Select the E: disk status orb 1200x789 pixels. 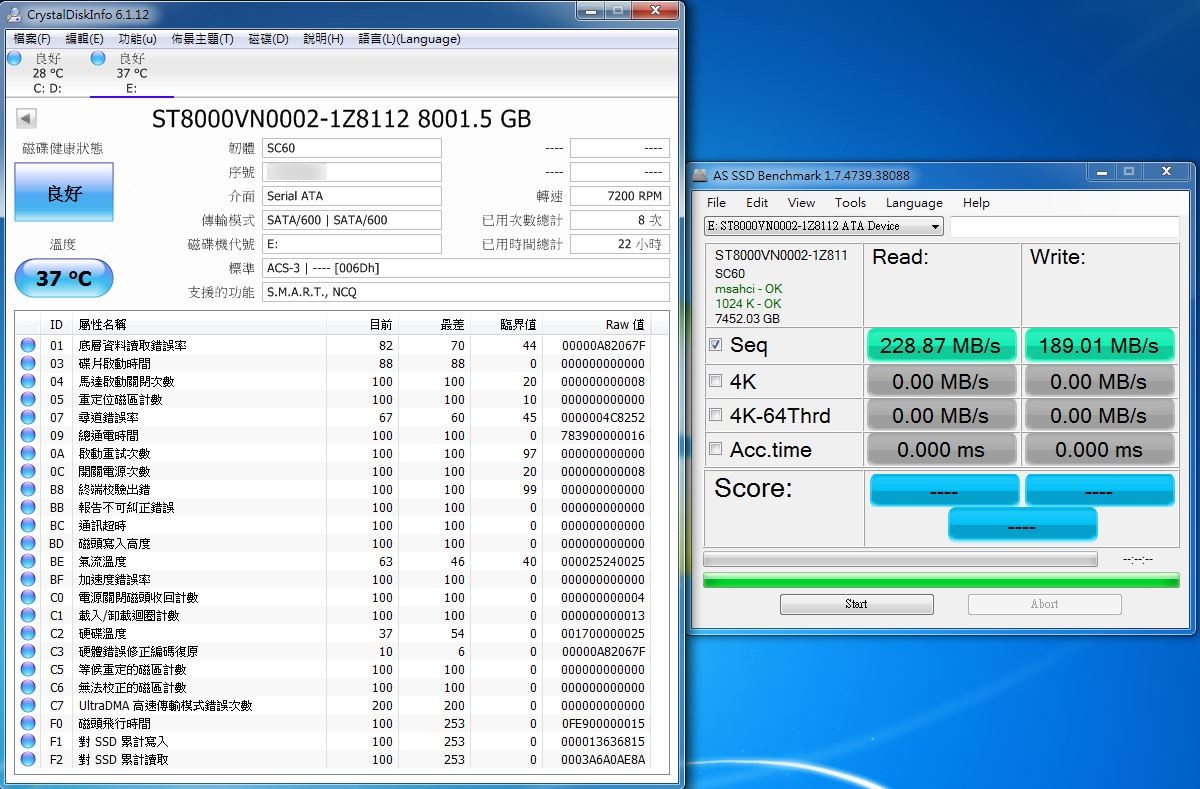(x=98, y=59)
